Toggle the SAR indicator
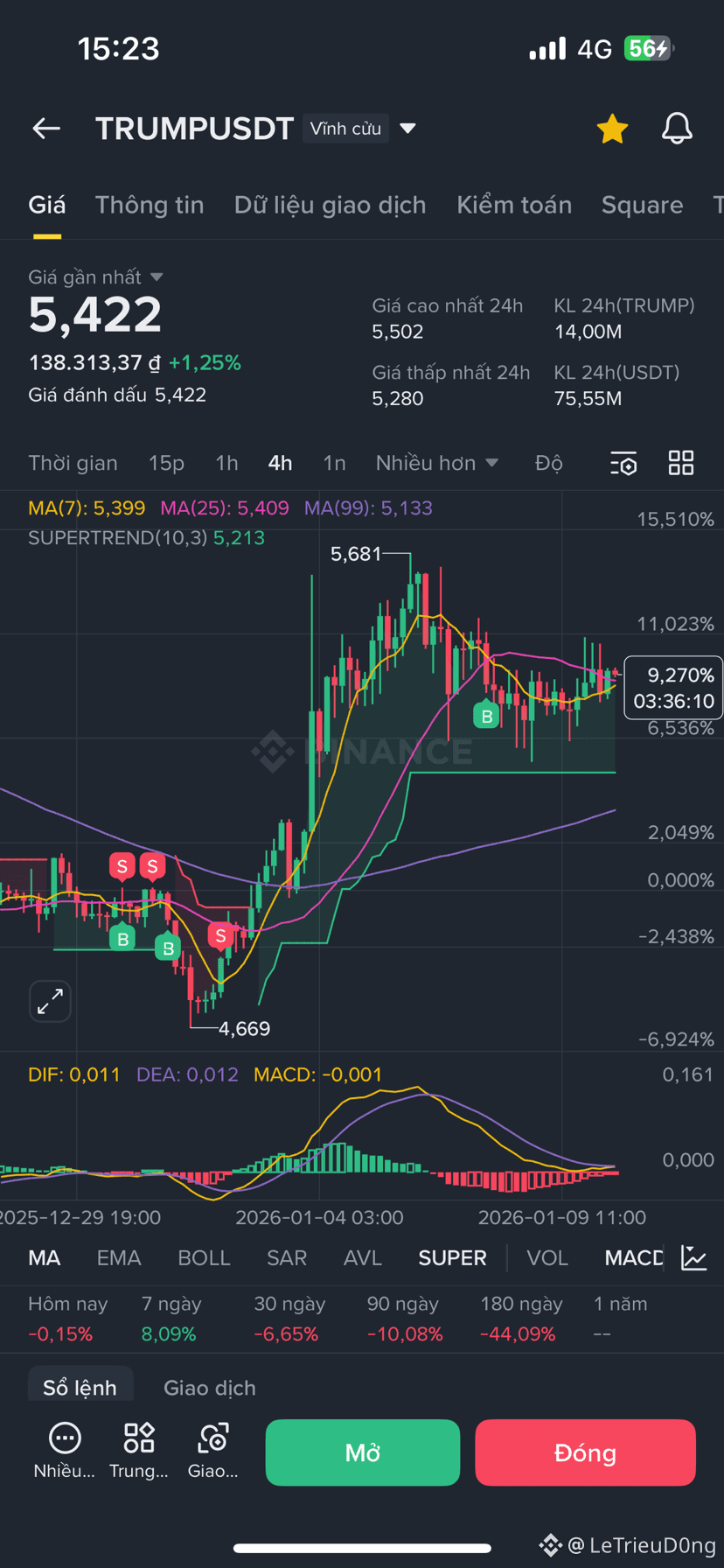Image resolution: width=724 pixels, height=1568 pixels. point(287,1258)
